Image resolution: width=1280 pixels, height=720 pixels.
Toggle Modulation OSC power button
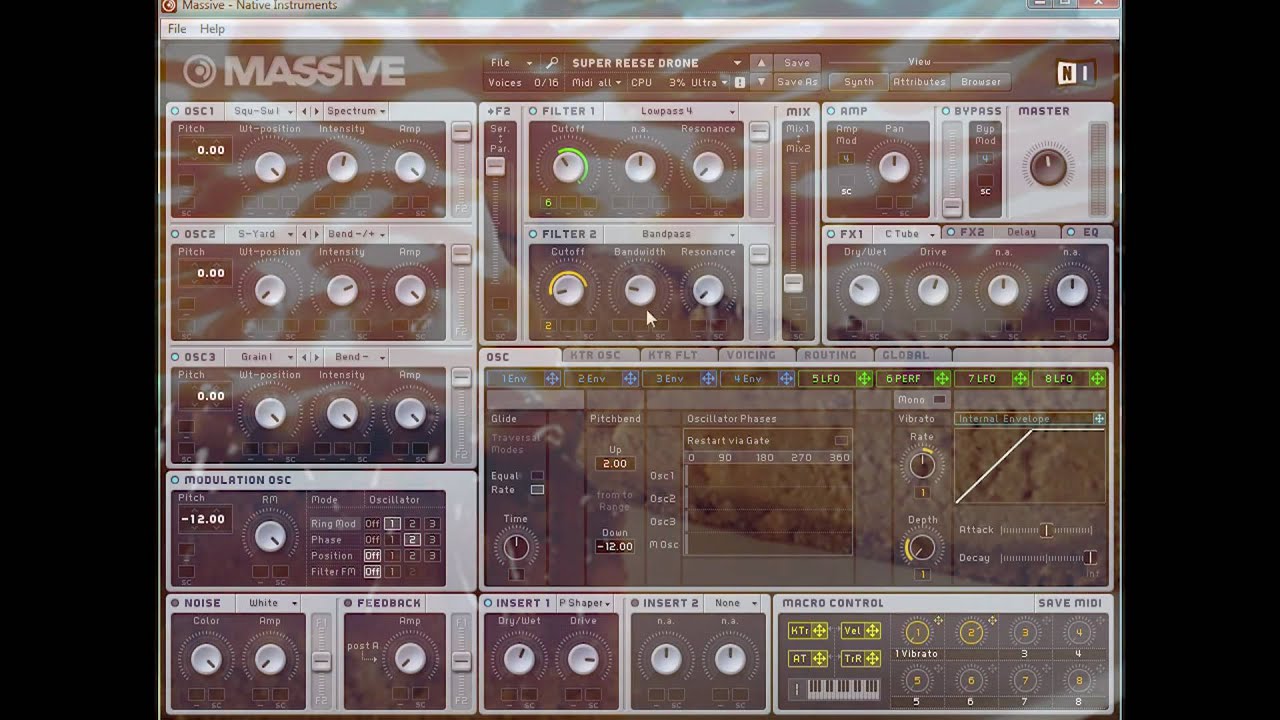pyautogui.click(x=175, y=480)
